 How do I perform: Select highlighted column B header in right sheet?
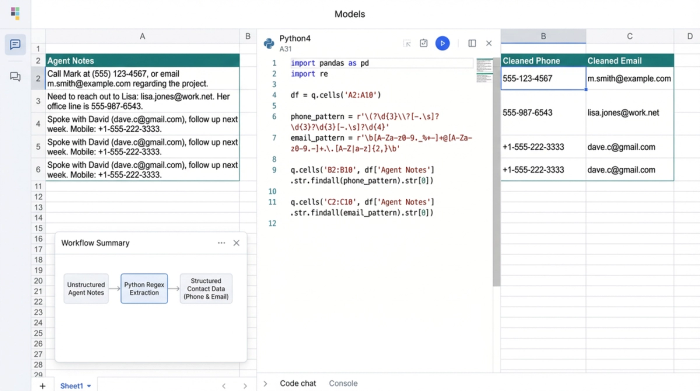click(543, 36)
